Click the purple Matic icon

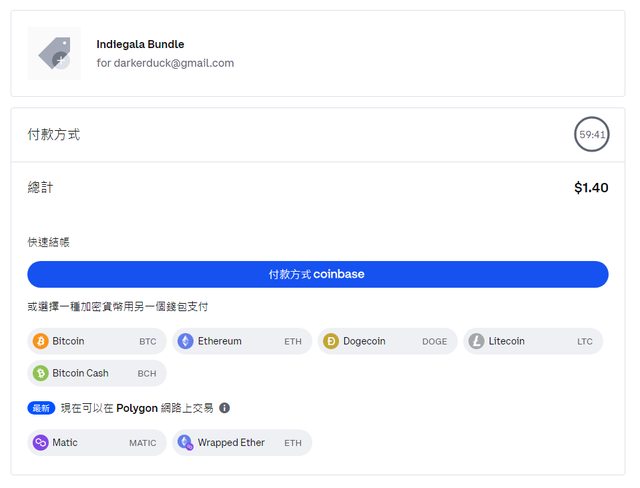[41, 442]
